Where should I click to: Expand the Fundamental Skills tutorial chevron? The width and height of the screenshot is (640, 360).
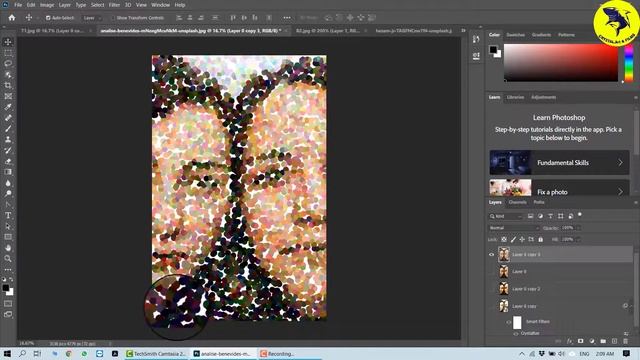pos(620,162)
